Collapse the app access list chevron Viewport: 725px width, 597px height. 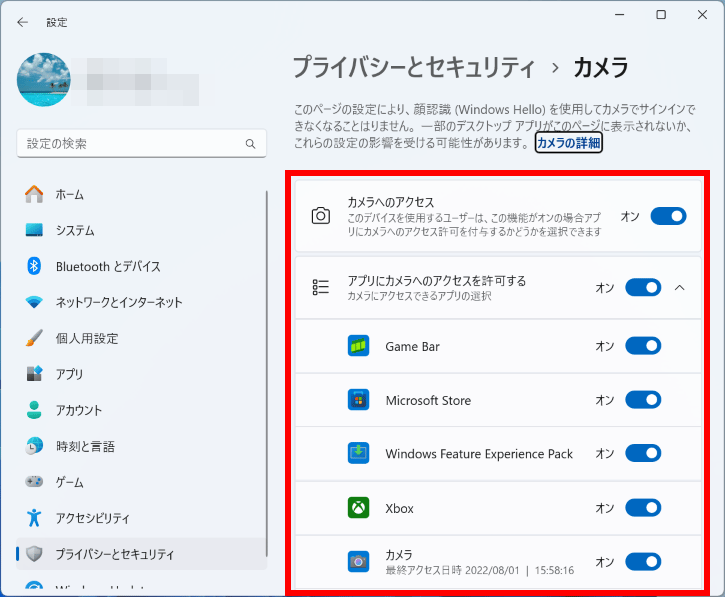[x=679, y=288]
